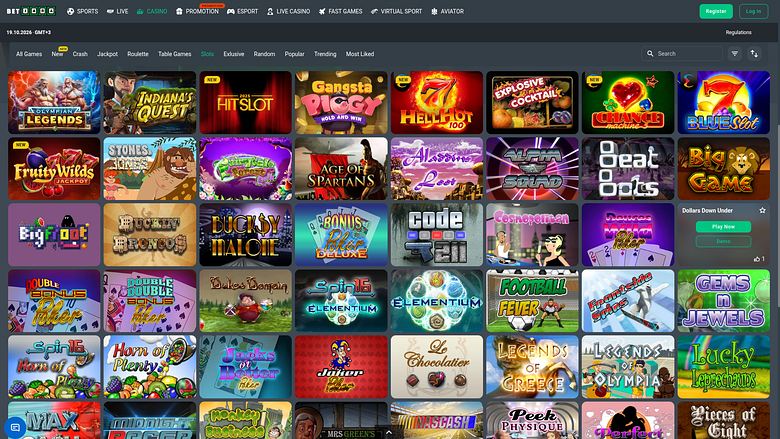Open the live chat bubble icon

click(x=15, y=427)
